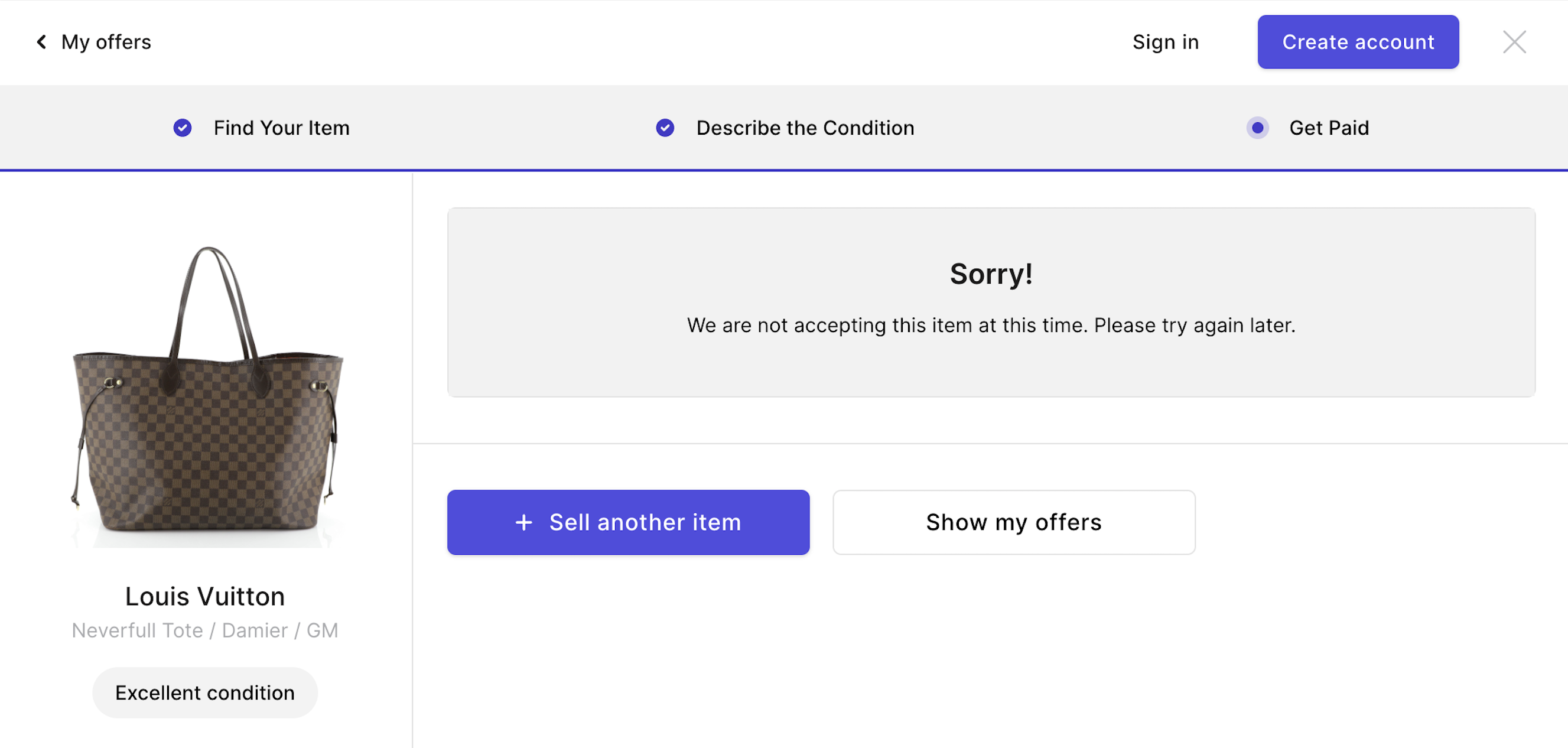This screenshot has width=1568, height=748.
Task: Open the Sign in link
Action: click(x=1165, y=42)
